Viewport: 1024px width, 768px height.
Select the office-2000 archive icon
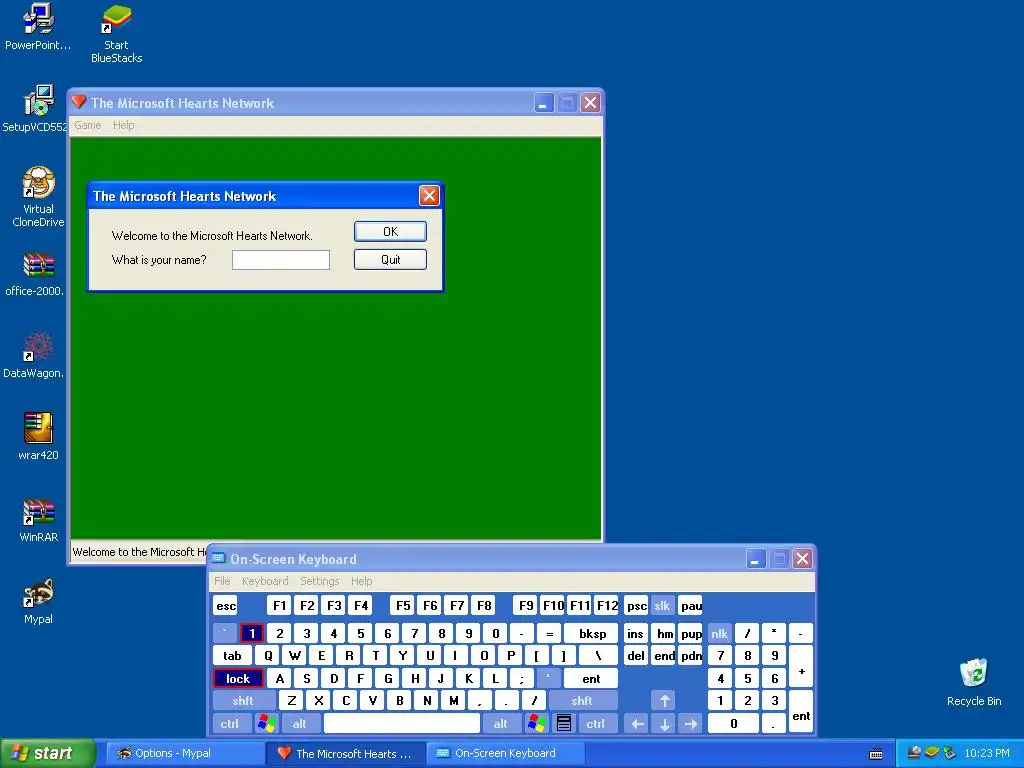coord(35,274)
